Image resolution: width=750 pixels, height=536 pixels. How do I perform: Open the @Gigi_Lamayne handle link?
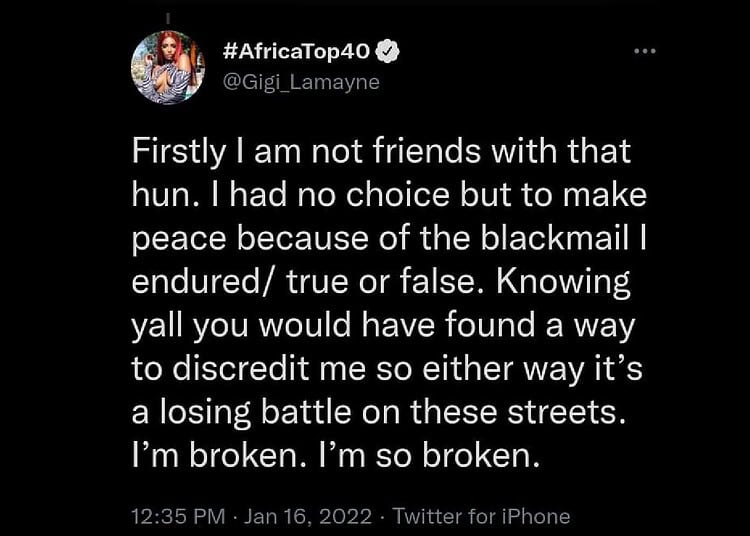pos(301,82)
